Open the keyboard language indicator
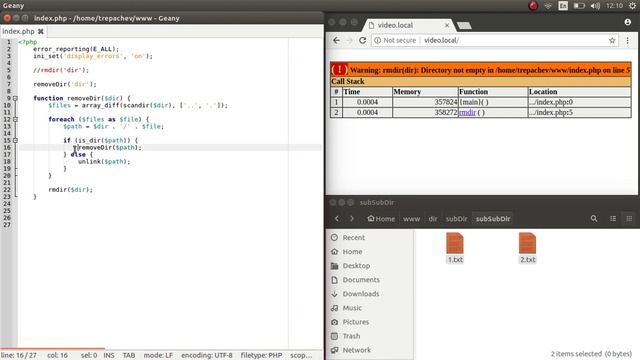 tap(563, 6)
